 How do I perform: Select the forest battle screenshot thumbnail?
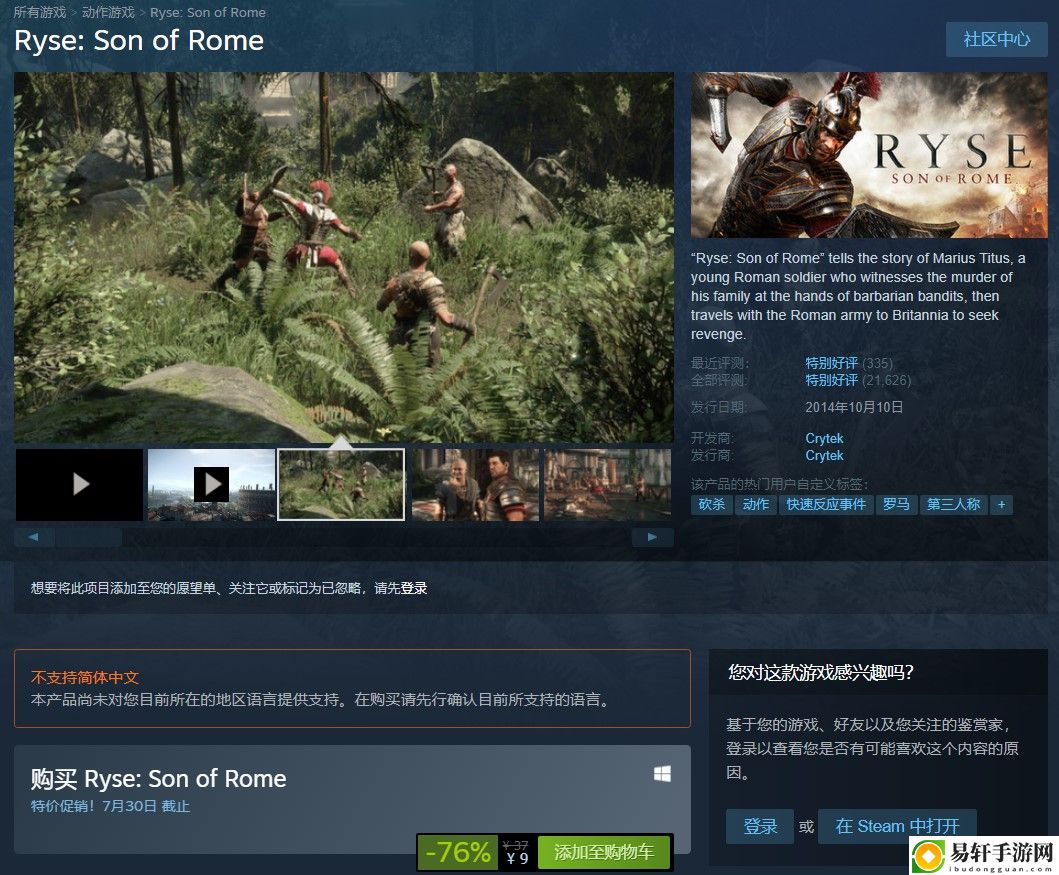(341, 484)
